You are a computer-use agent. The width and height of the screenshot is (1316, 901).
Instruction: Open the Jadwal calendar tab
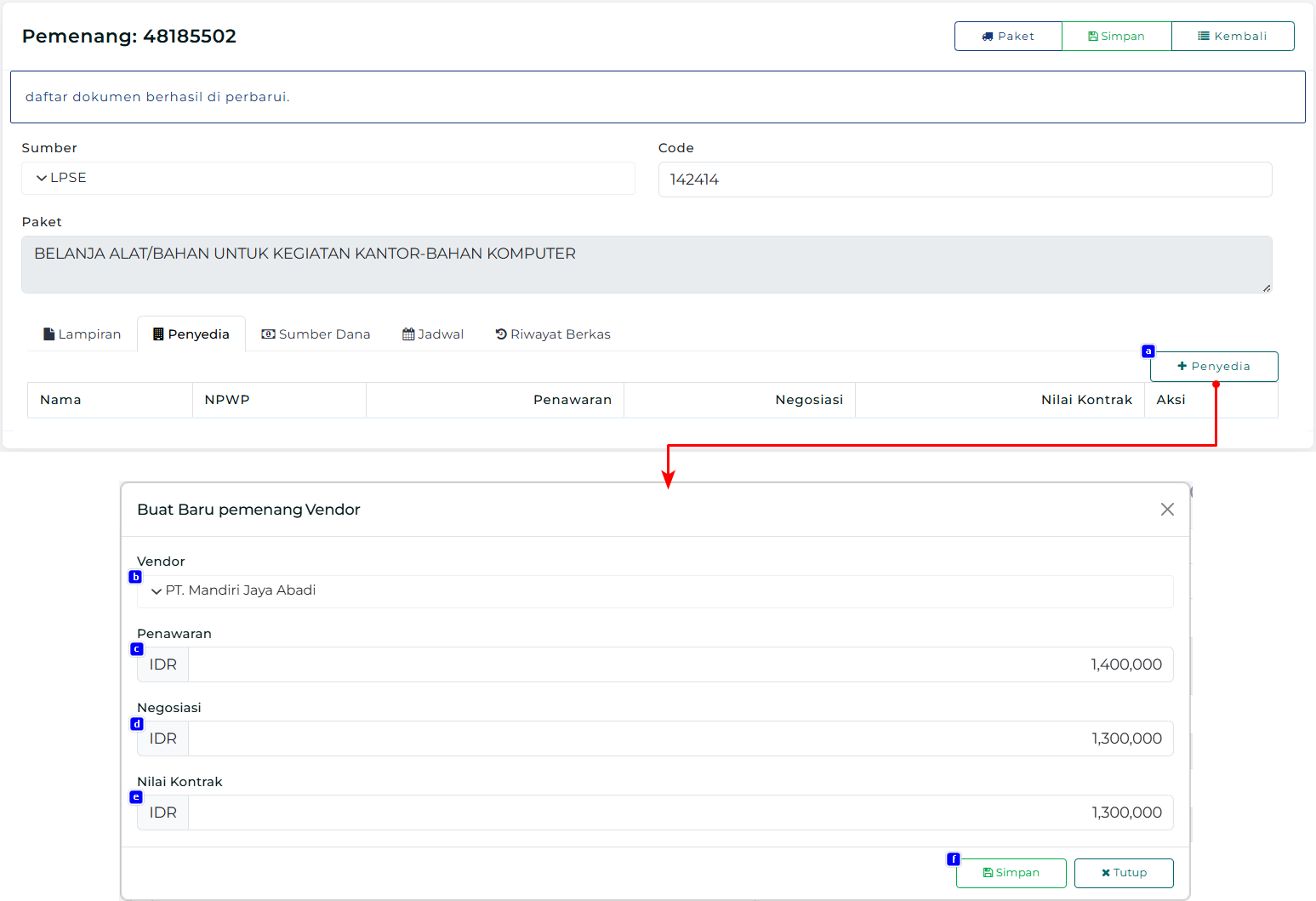click(x=433, y=334)
